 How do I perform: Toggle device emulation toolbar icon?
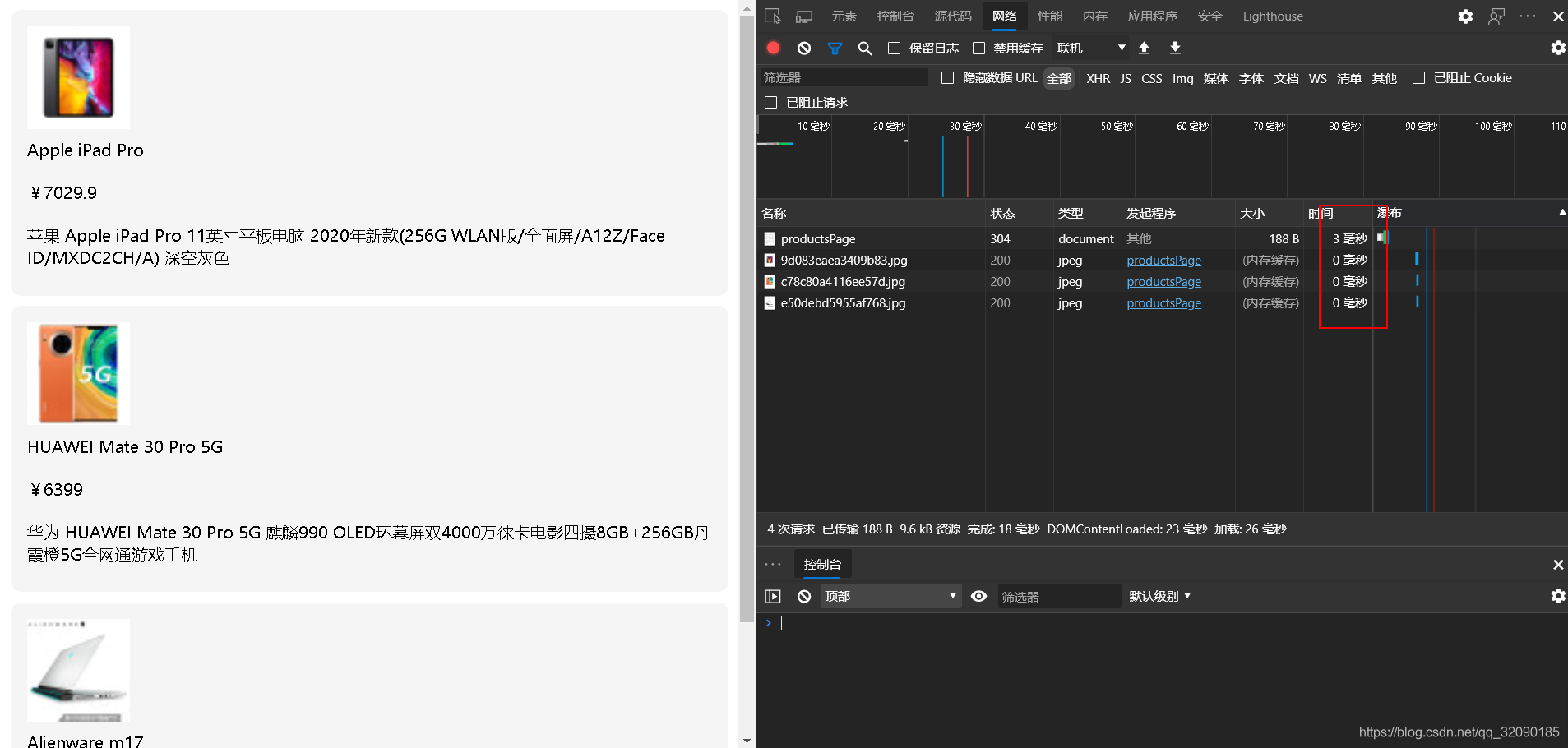pos(804,16)
